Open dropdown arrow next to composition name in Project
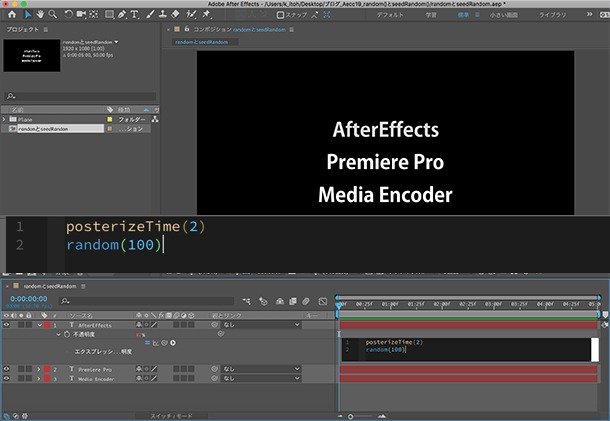Screen dimensions: 610x421 click(x=116, y=42)
